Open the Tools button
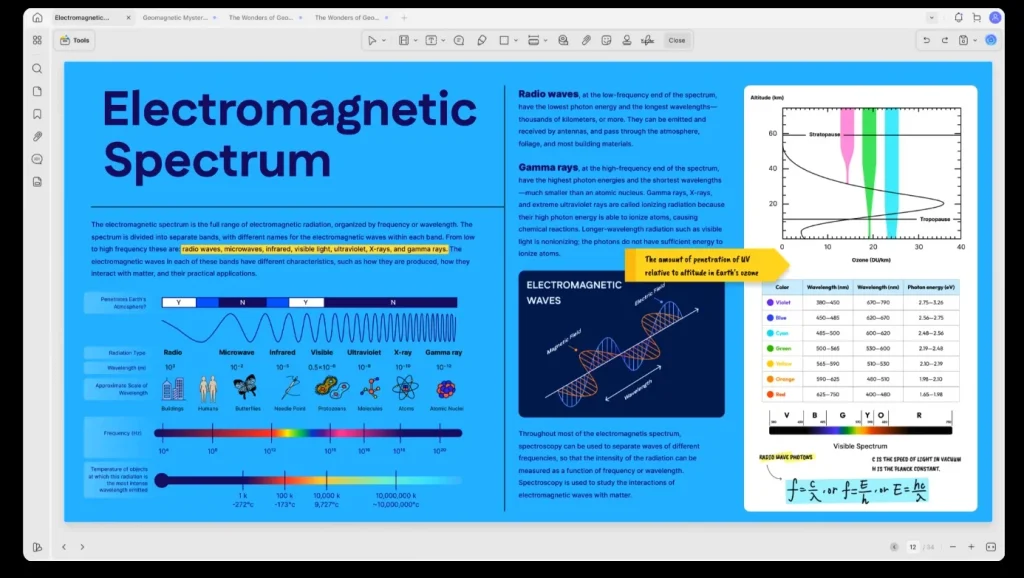This screenshot has width=1024, height=578. click(75, 40)
